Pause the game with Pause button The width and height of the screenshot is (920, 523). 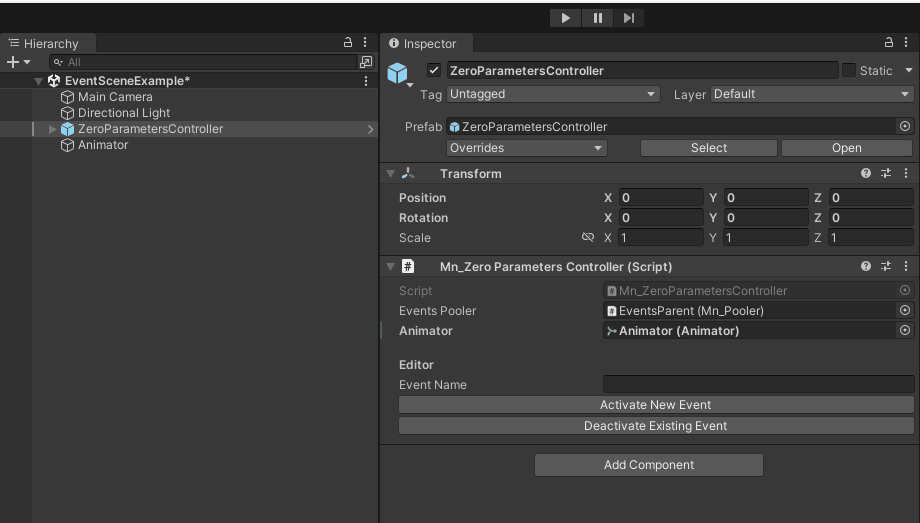pos(597,18)
